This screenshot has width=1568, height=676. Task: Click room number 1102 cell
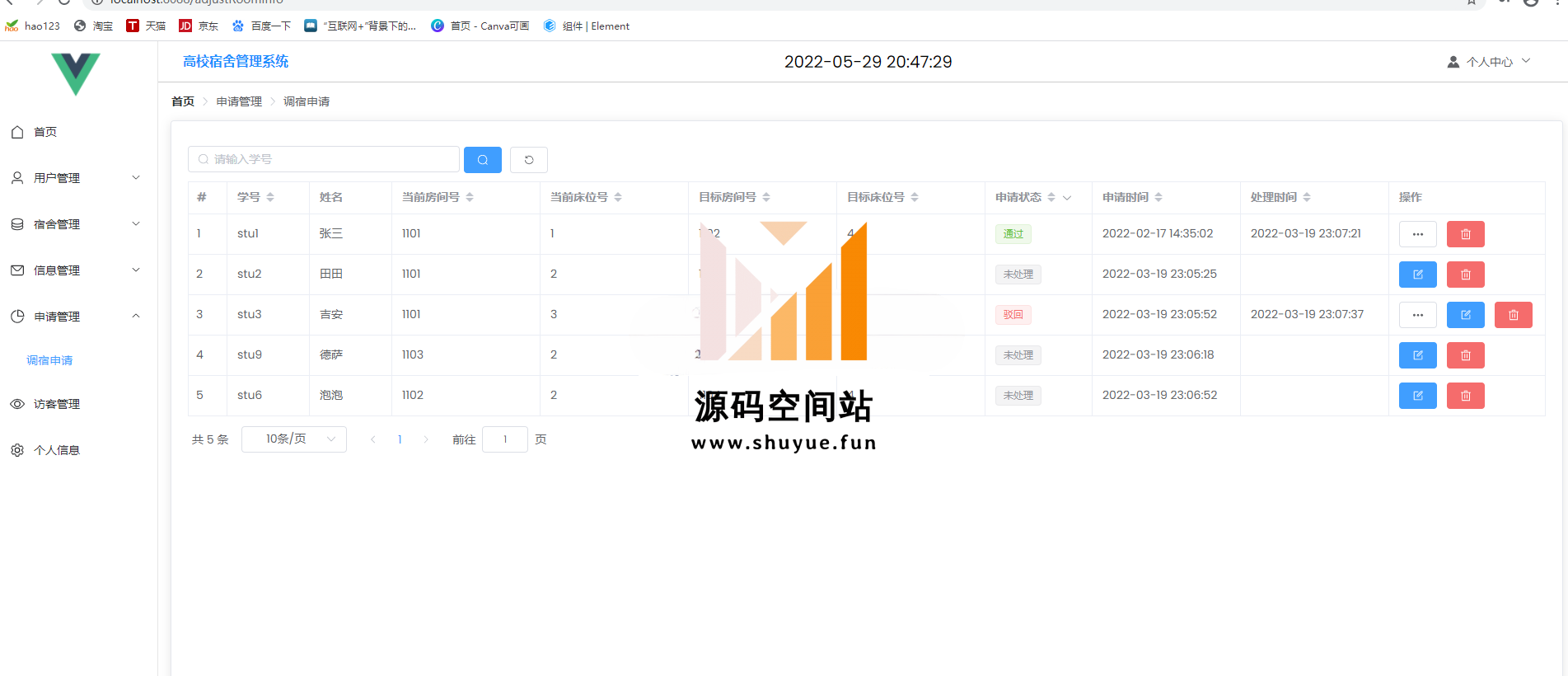pyautogui.click(x=413, y=396)
